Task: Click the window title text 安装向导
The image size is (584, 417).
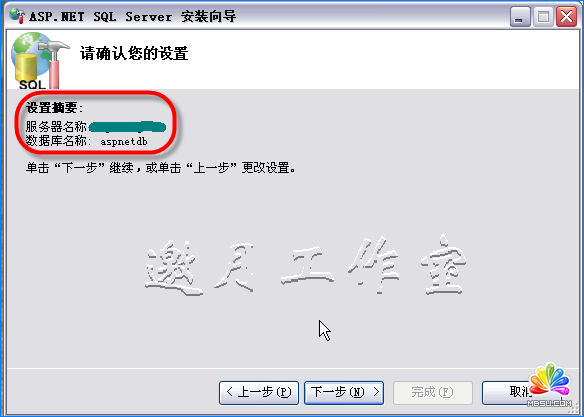Action: [x=209, y=17]
